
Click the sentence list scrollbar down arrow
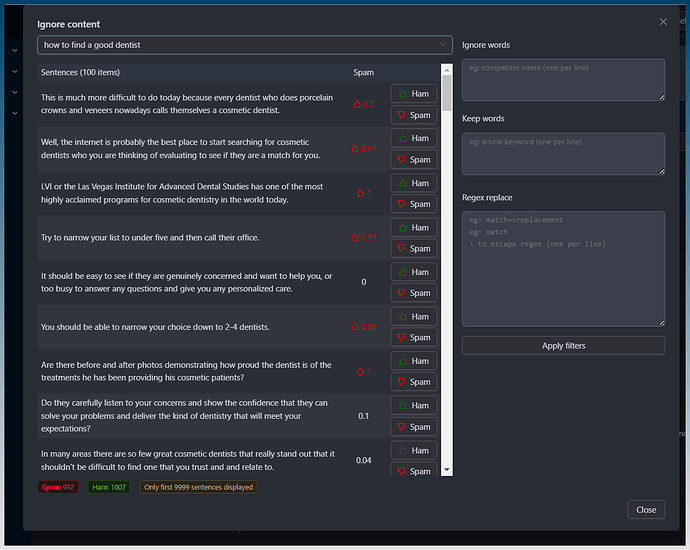point(447,470)
